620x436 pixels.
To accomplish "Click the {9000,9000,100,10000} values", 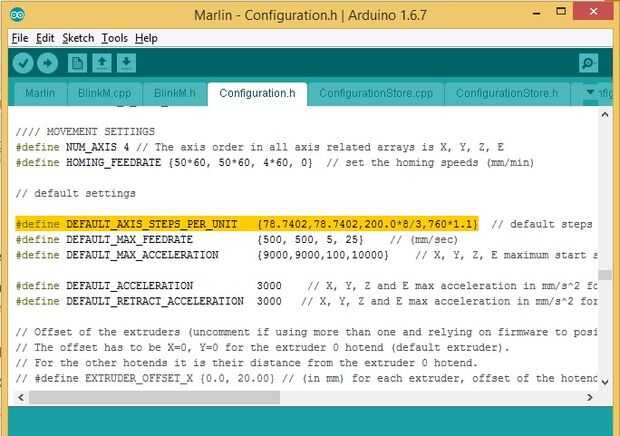I will tap(323, 255).
